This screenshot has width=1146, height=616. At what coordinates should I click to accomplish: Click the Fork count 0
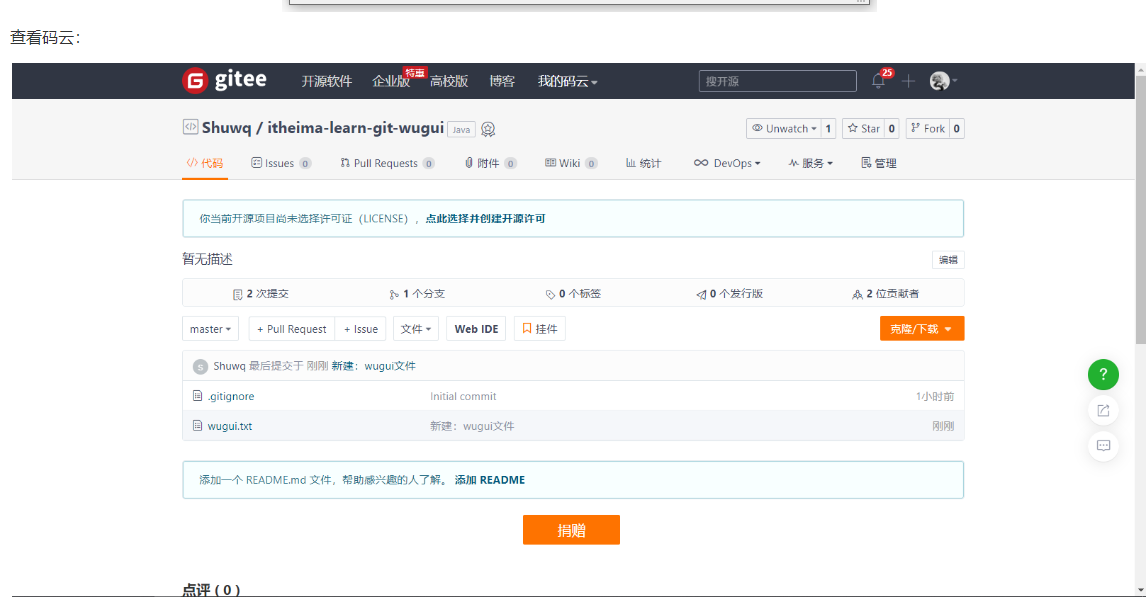[957, 129]
